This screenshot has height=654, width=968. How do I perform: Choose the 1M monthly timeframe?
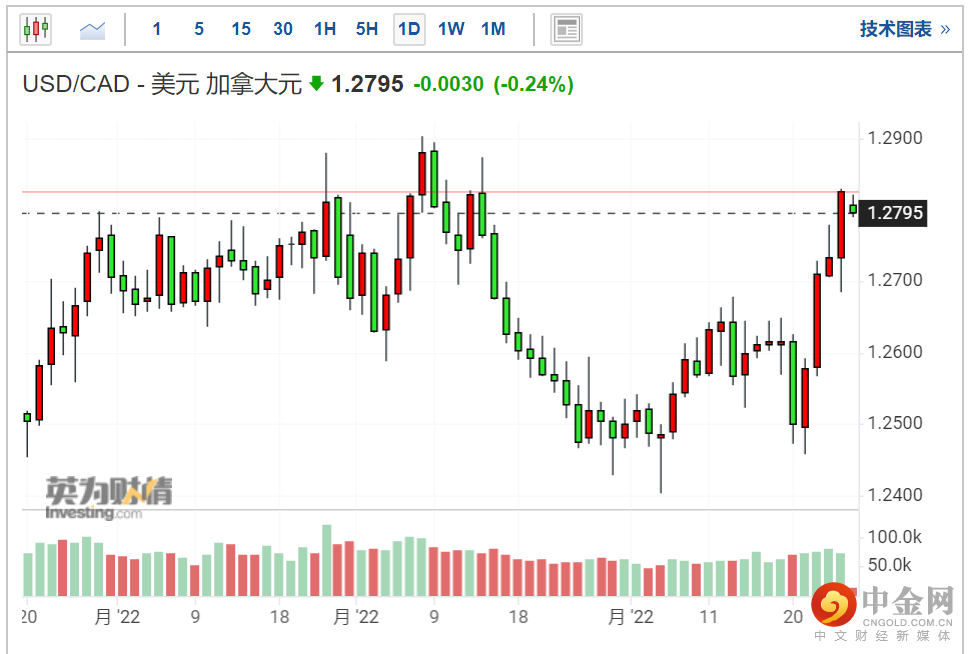pos(493,29)
